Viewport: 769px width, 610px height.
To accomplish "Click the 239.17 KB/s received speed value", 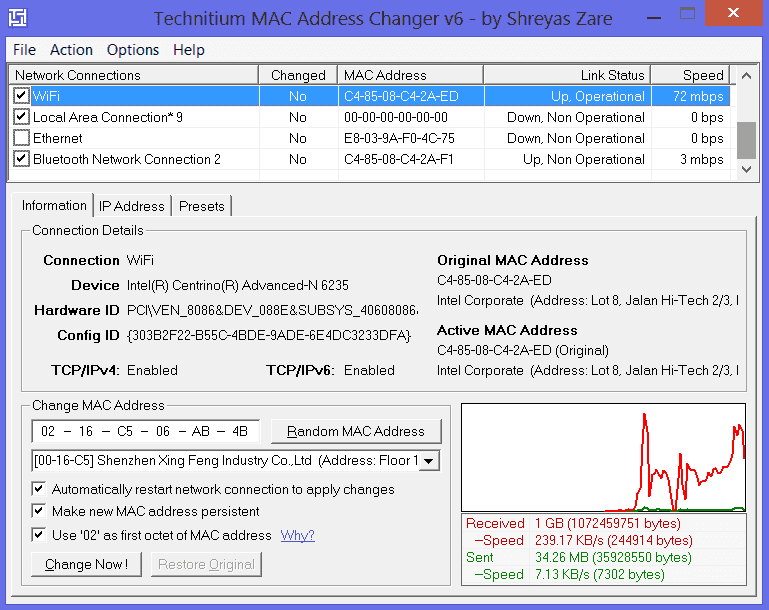I will tap(614, 540).
